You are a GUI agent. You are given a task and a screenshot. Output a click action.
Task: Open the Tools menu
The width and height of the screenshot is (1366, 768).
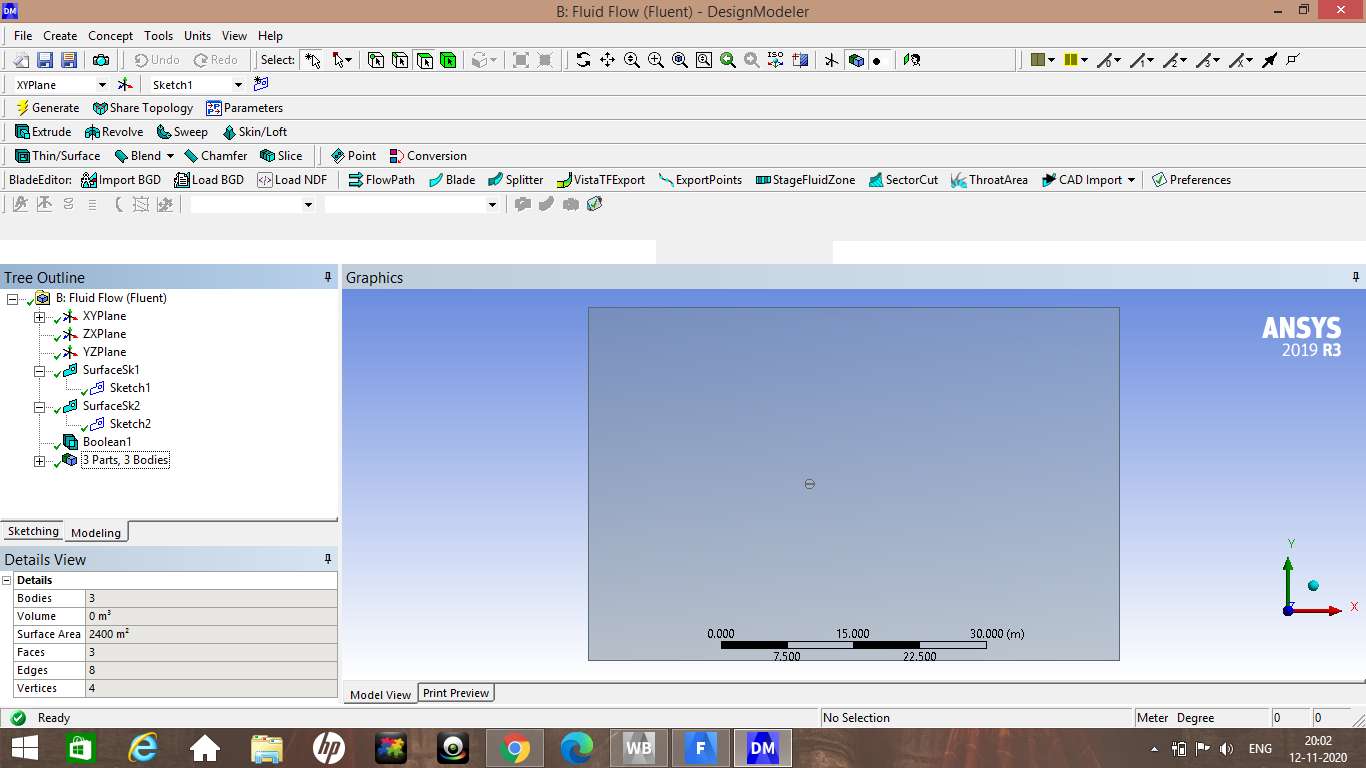[158, 36]
